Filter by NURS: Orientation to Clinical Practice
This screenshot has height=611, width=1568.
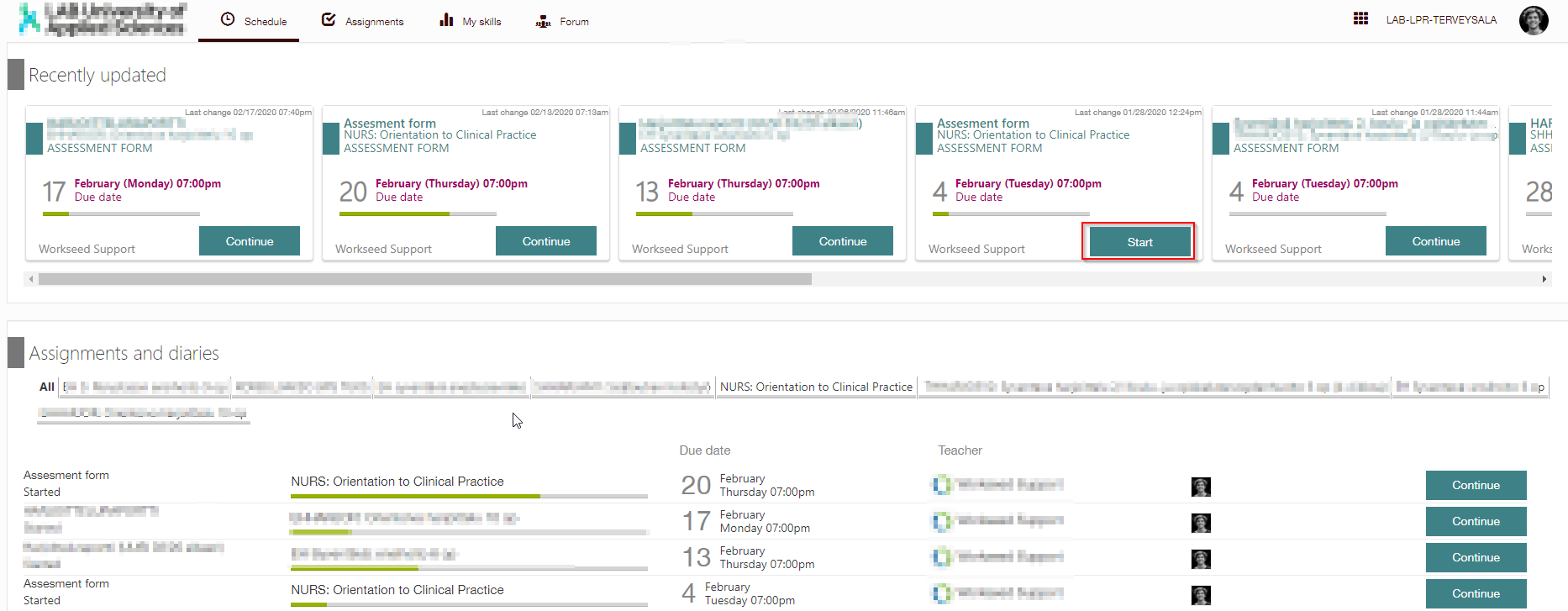(816, 387)
